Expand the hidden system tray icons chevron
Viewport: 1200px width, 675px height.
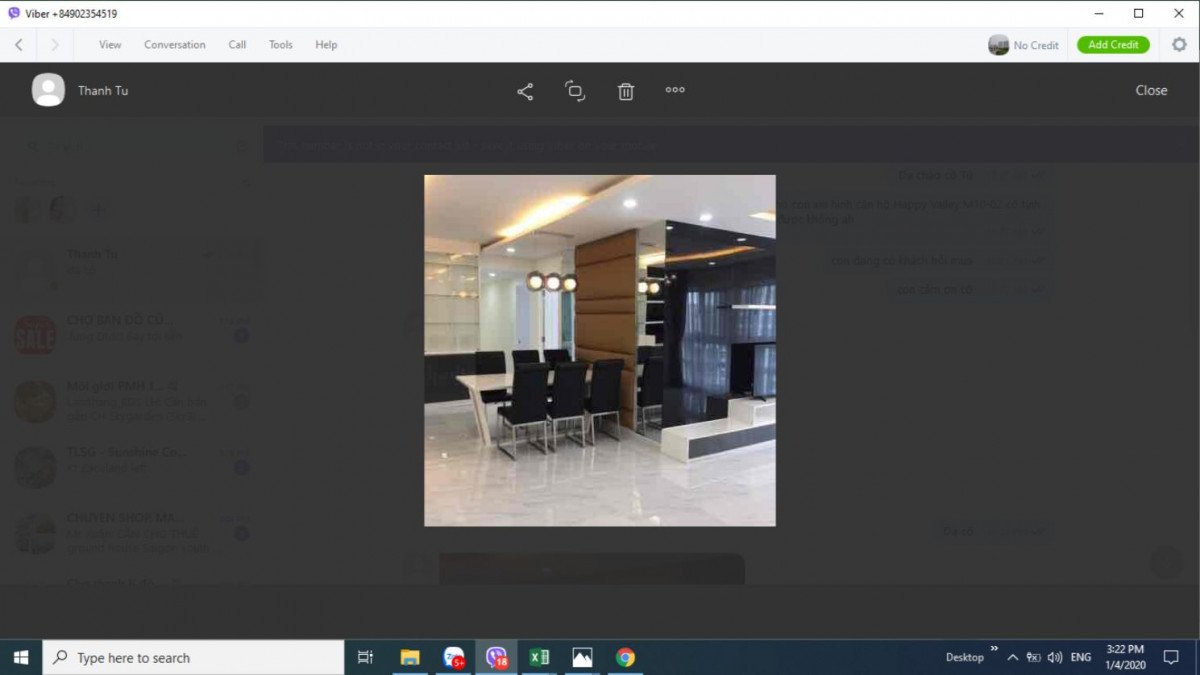tap(1012, 658)
